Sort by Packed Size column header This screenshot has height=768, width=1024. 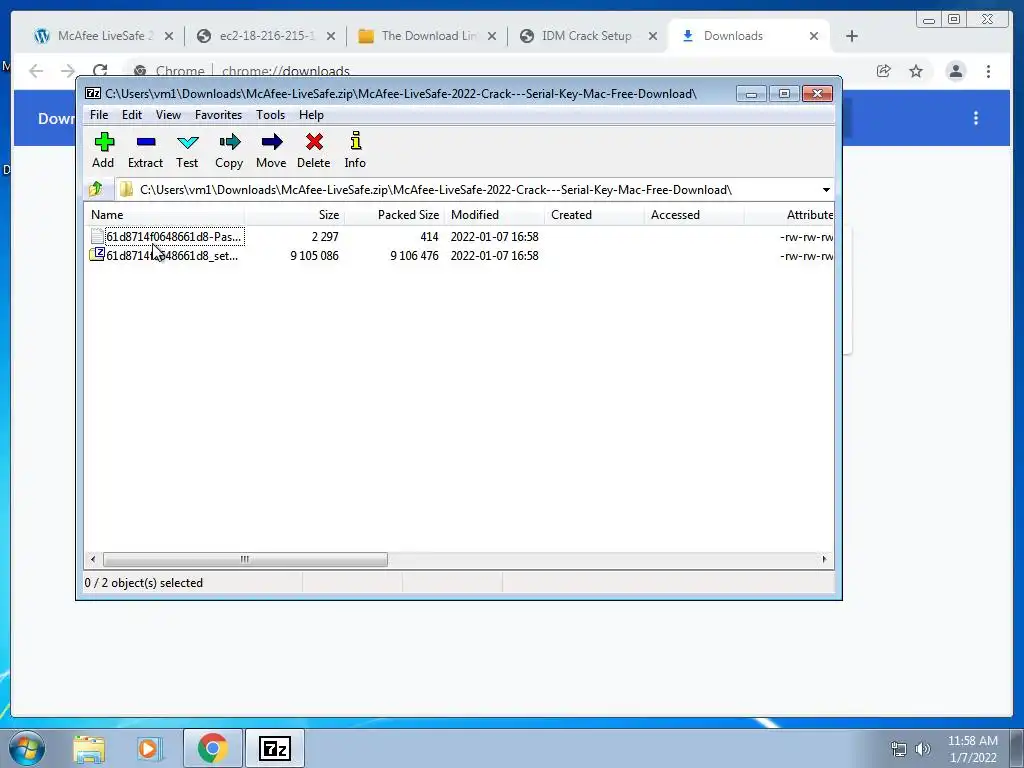[394, 215]
